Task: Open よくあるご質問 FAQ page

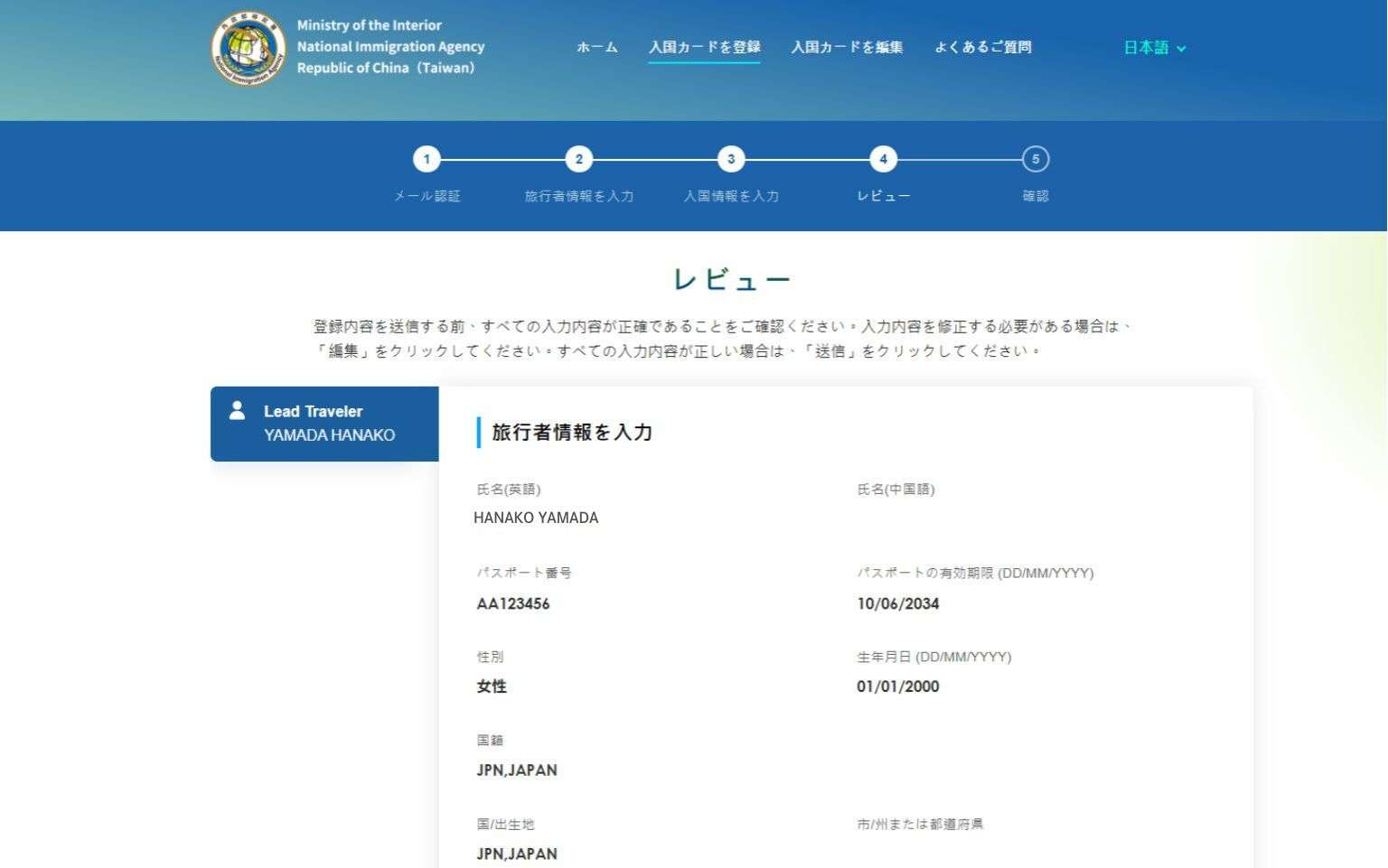Action: point(983,47)
